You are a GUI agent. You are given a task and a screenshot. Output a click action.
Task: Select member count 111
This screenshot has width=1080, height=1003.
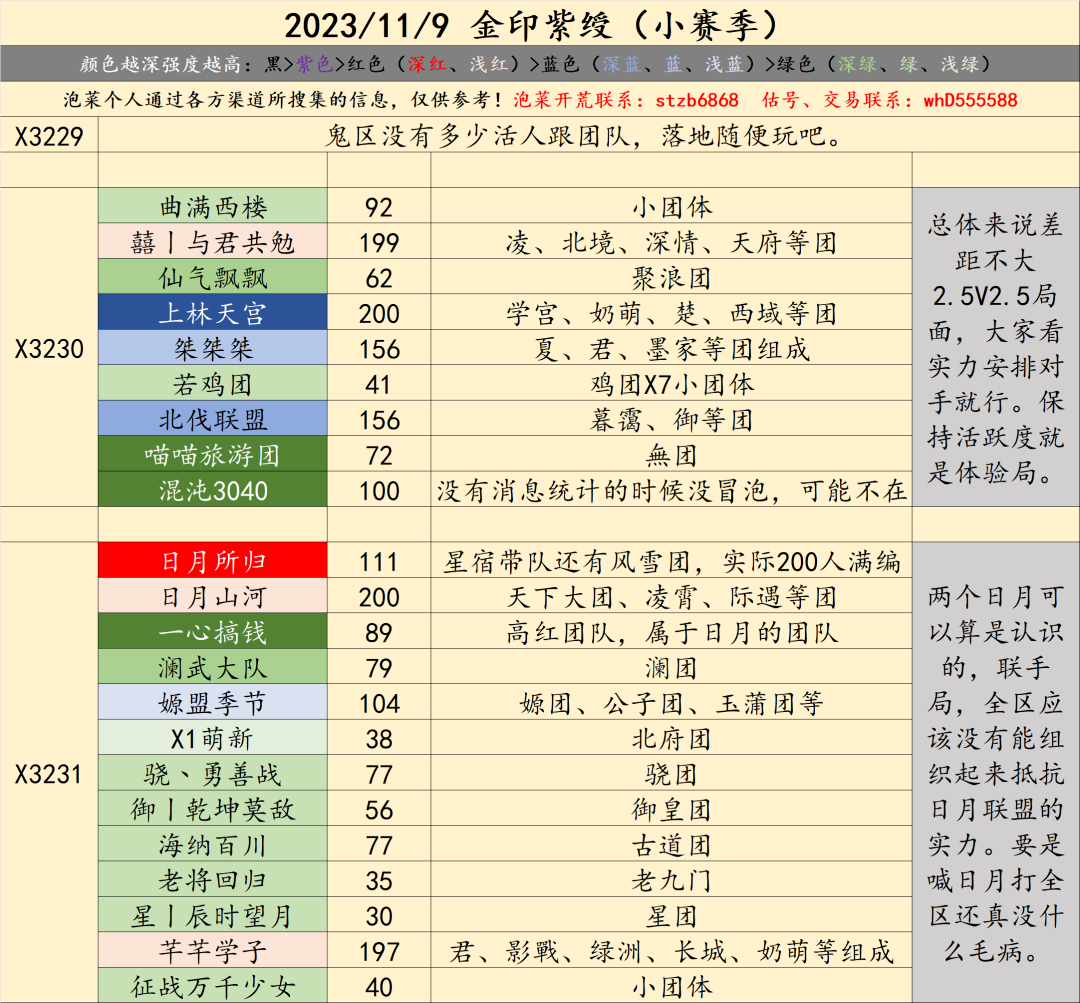click(x=379, y=561)
